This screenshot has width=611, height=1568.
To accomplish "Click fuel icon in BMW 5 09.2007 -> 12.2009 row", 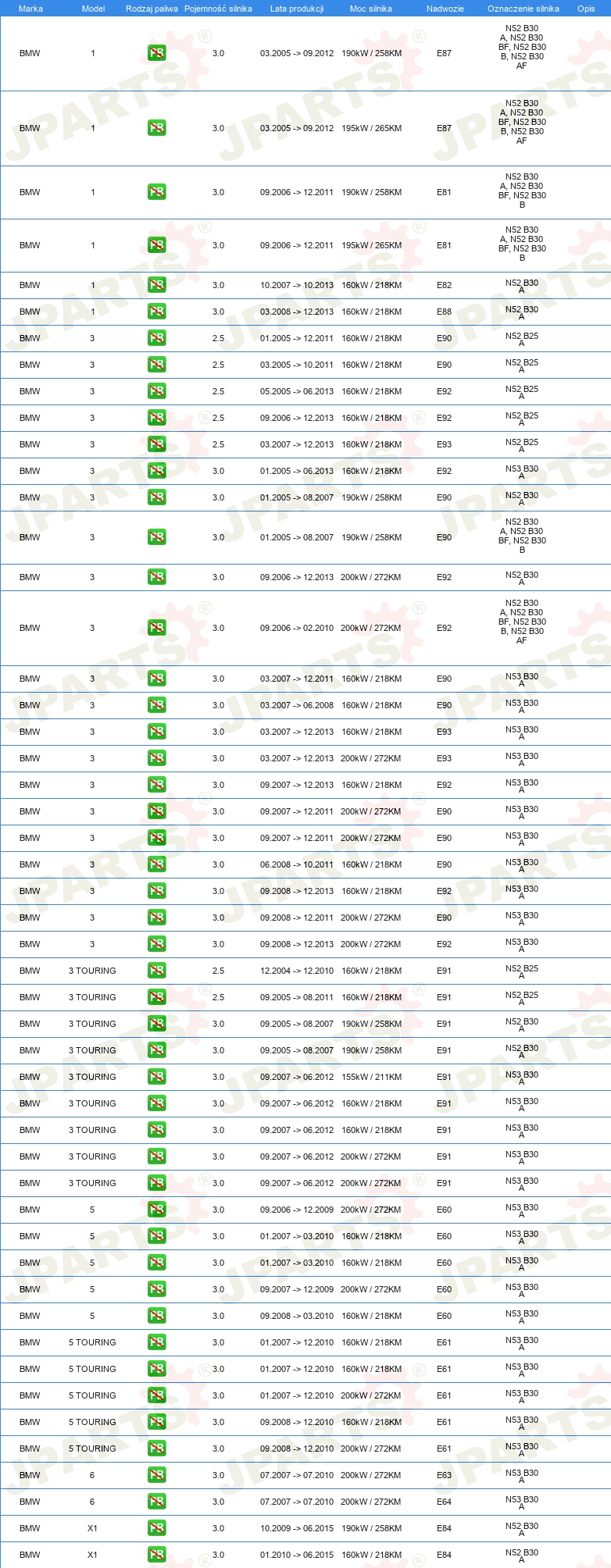I will 156,1289.
